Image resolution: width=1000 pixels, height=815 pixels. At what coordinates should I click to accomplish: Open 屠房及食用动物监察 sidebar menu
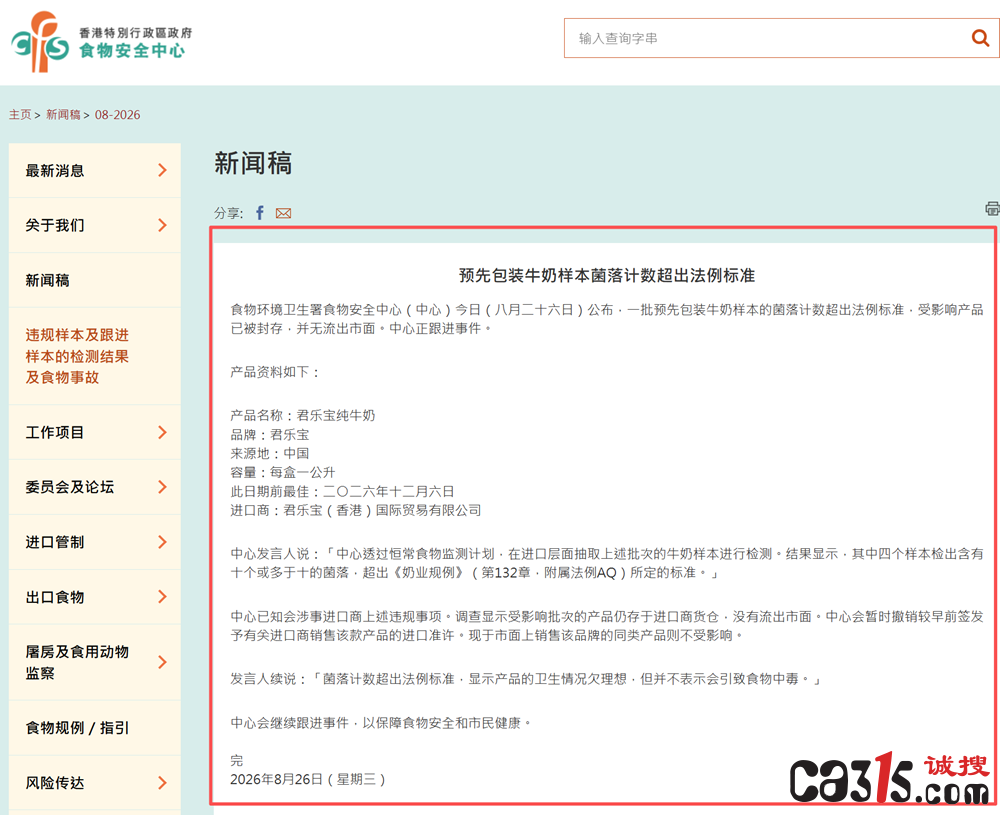pos(94,662)
